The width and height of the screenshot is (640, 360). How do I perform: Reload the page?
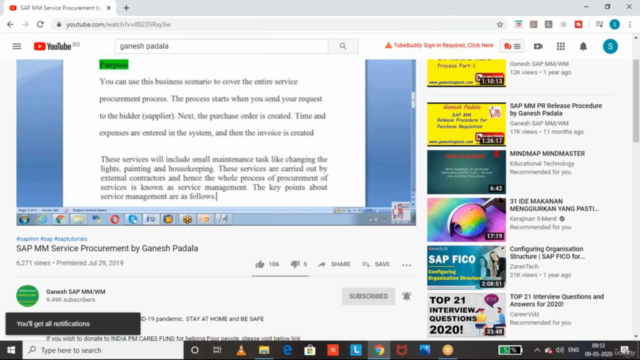click(x=40, y=24)
